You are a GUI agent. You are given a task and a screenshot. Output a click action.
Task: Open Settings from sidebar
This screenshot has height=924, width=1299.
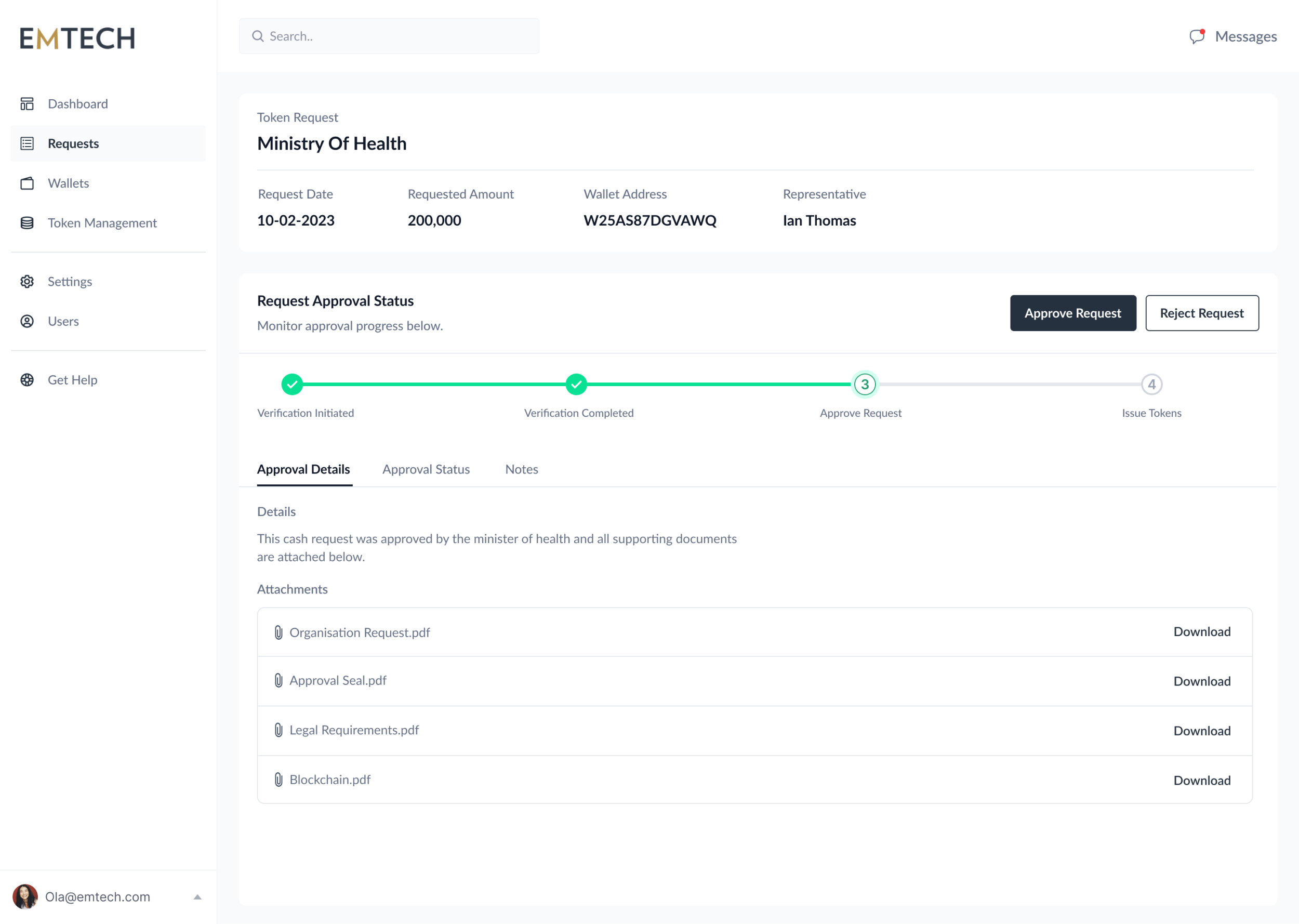click(108, 282)
